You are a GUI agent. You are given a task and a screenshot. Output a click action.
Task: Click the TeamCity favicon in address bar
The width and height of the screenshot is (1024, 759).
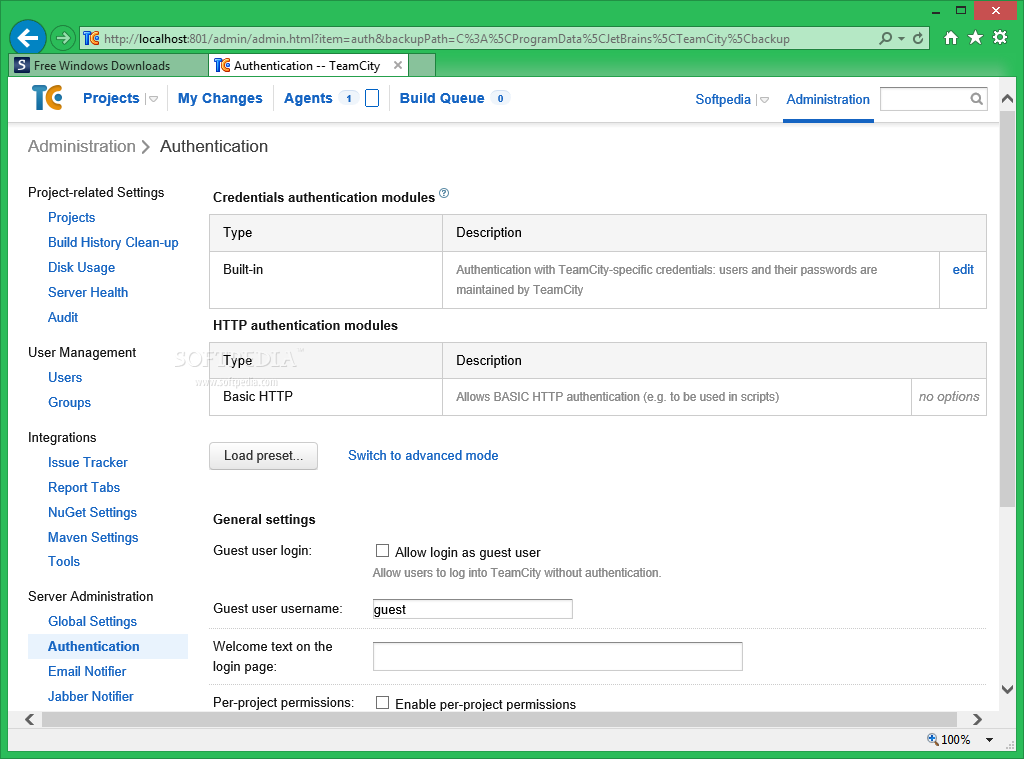coord(91,39)
